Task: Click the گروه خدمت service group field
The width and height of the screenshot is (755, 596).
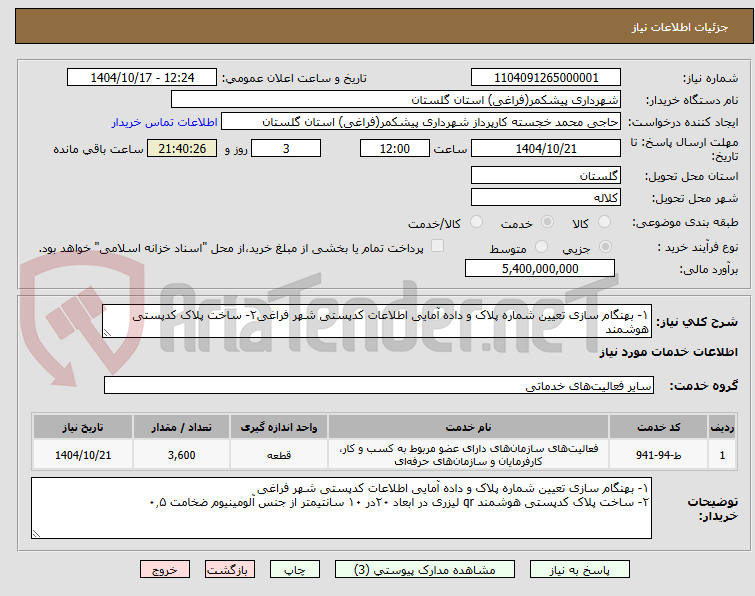Action: [378, 386]
